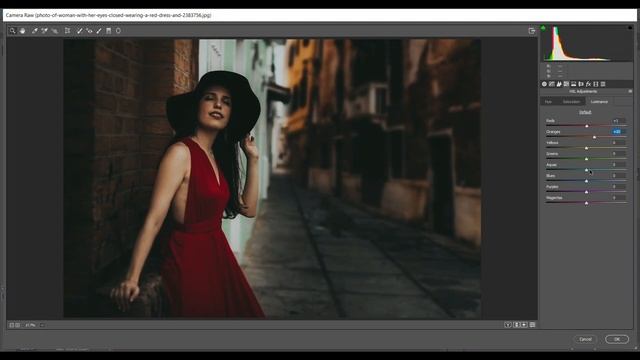Select the Spot Removal tool
The height and width of the screenshot is (360, 640).
pos(80,31)
